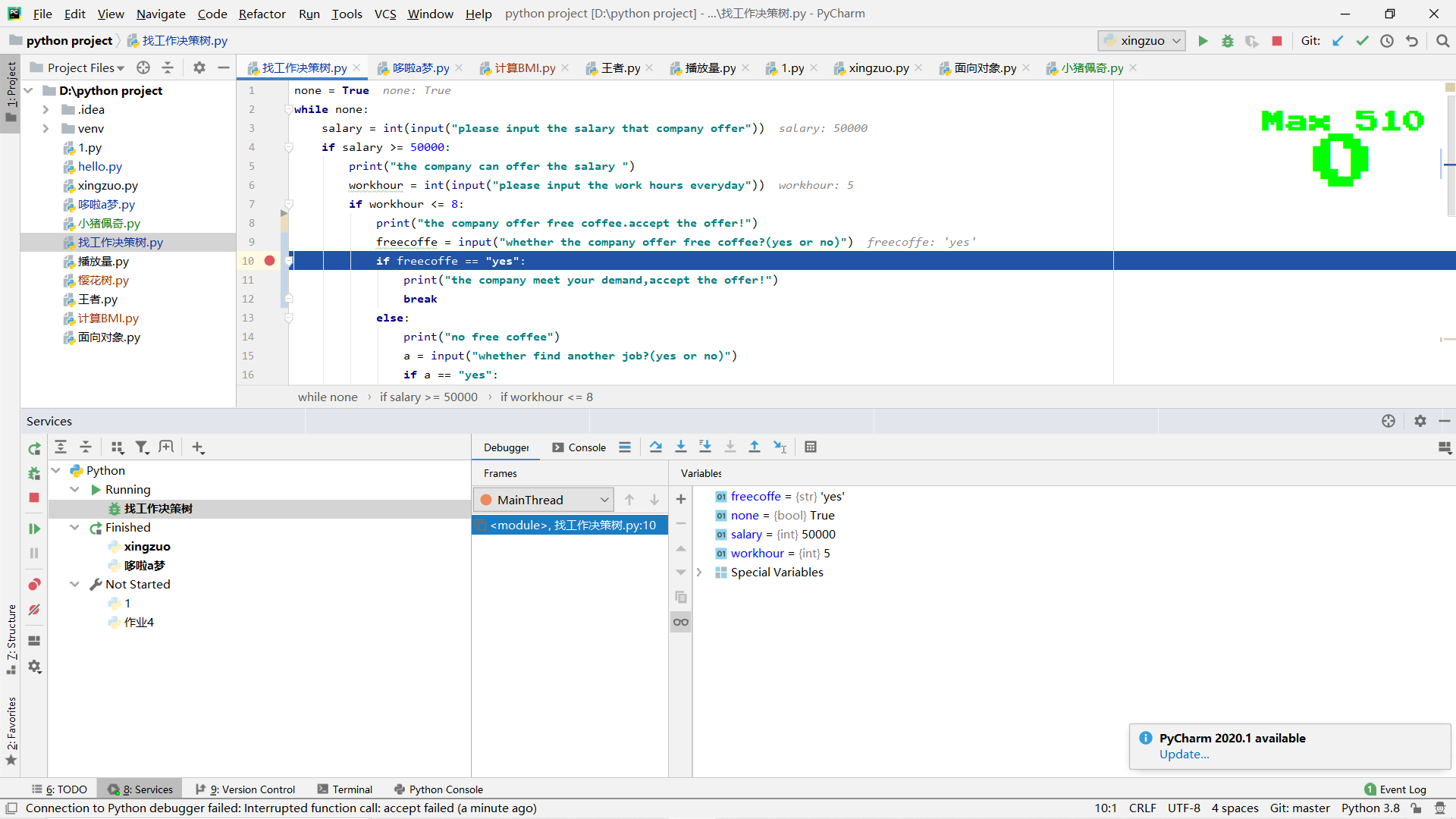Screen dimensions: 1456x819
Task: Click View Breakpoints red circles icon
Action: (34, 585)
